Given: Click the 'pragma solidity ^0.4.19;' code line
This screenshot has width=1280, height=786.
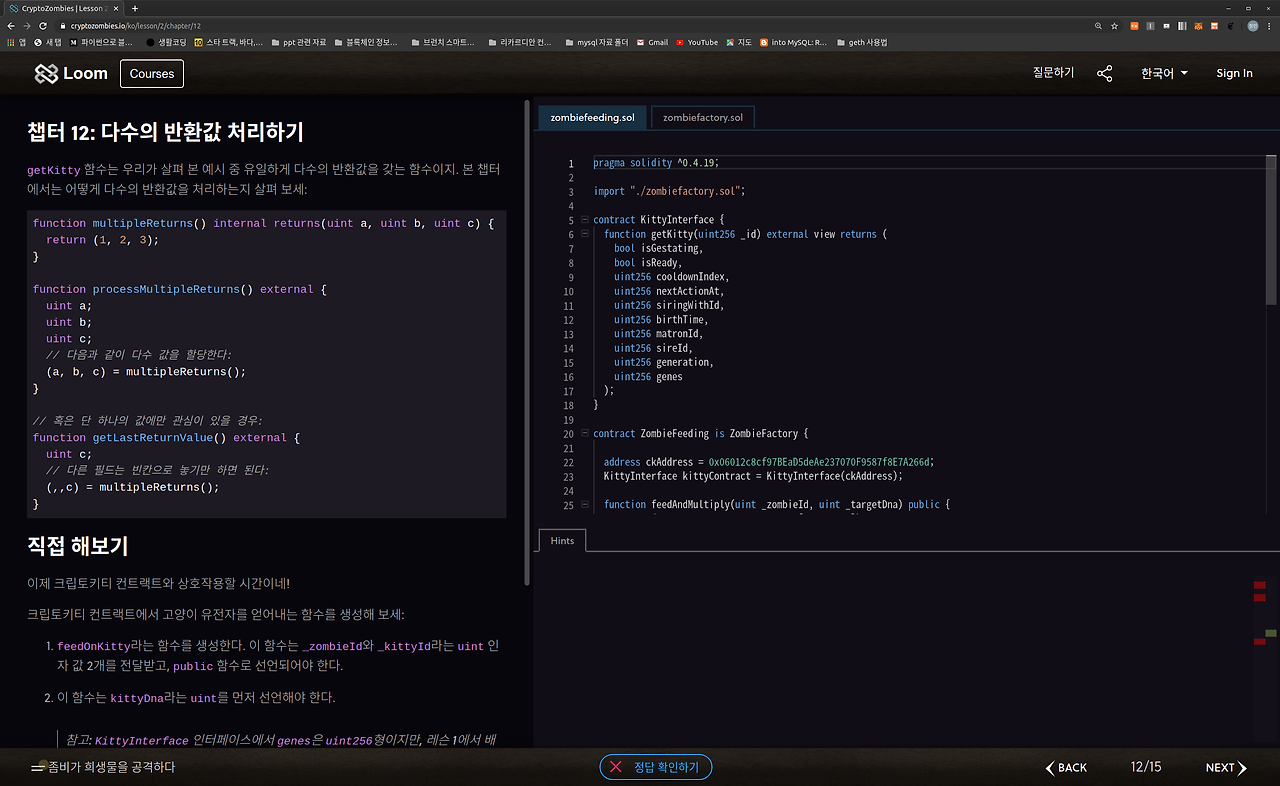Looking at the screenshot, I should click(x=656, y=163).
